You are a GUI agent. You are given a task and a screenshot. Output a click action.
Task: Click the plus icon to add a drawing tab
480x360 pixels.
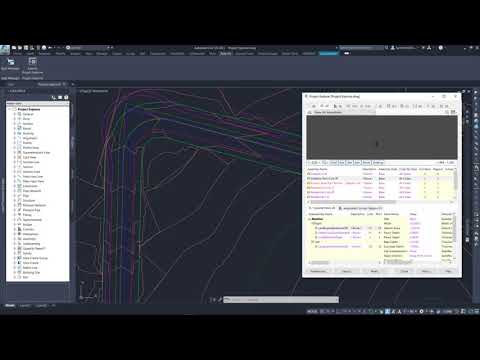click(x=73, y=84)
